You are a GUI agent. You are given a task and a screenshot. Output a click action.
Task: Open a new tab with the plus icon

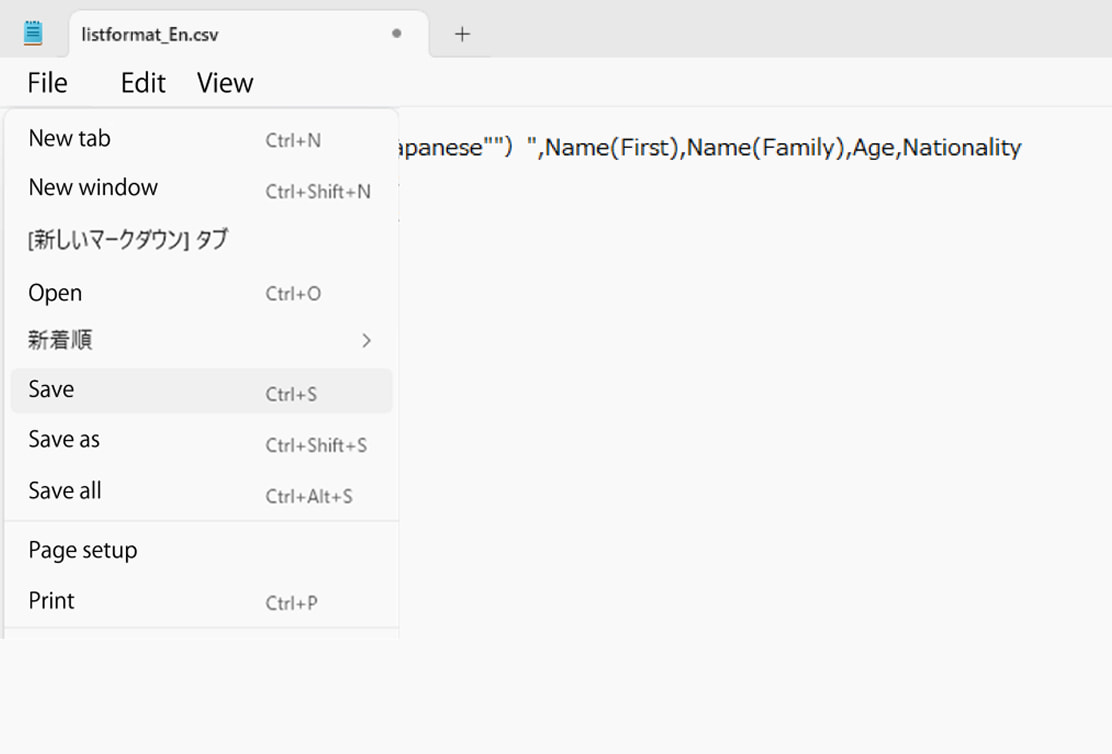(462, 33)
